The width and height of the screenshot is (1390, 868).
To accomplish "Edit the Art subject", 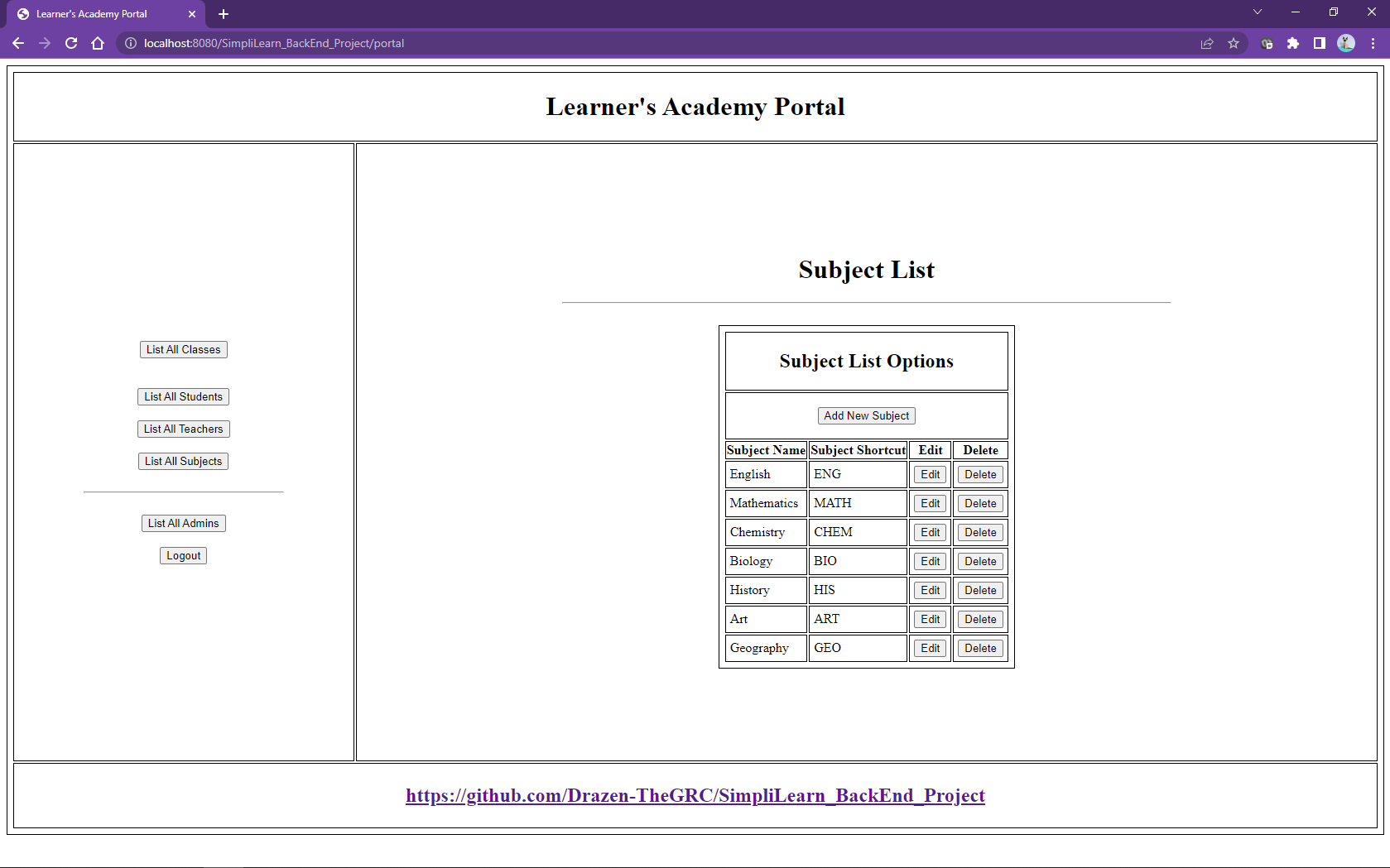I will click(931, 620).
